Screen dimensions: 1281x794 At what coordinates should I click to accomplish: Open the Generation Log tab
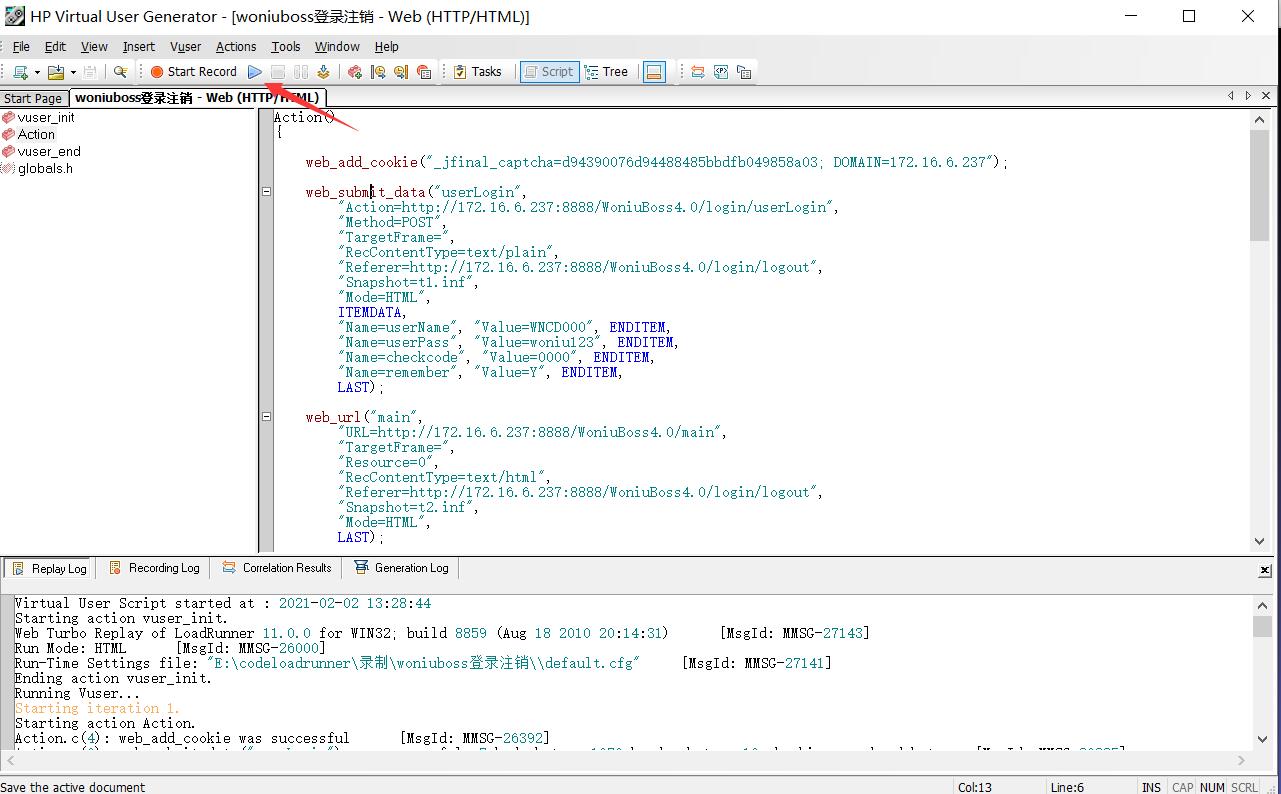402,568
